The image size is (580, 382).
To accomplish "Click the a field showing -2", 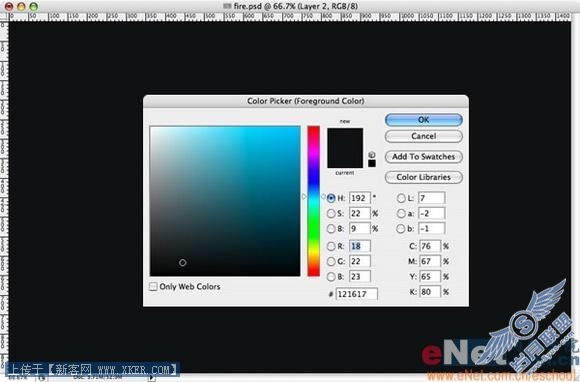I will pyautogui.click(x=431, y=213).
